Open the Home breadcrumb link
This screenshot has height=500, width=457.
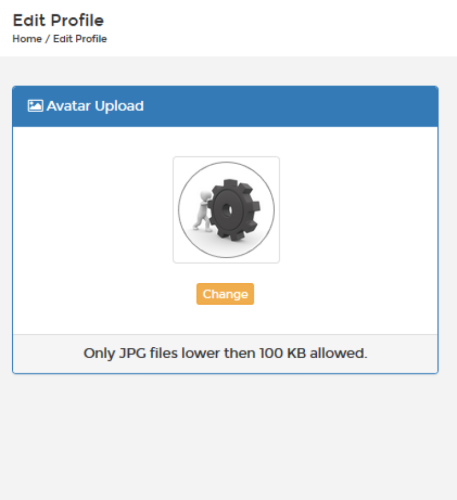tap(27, 39)
